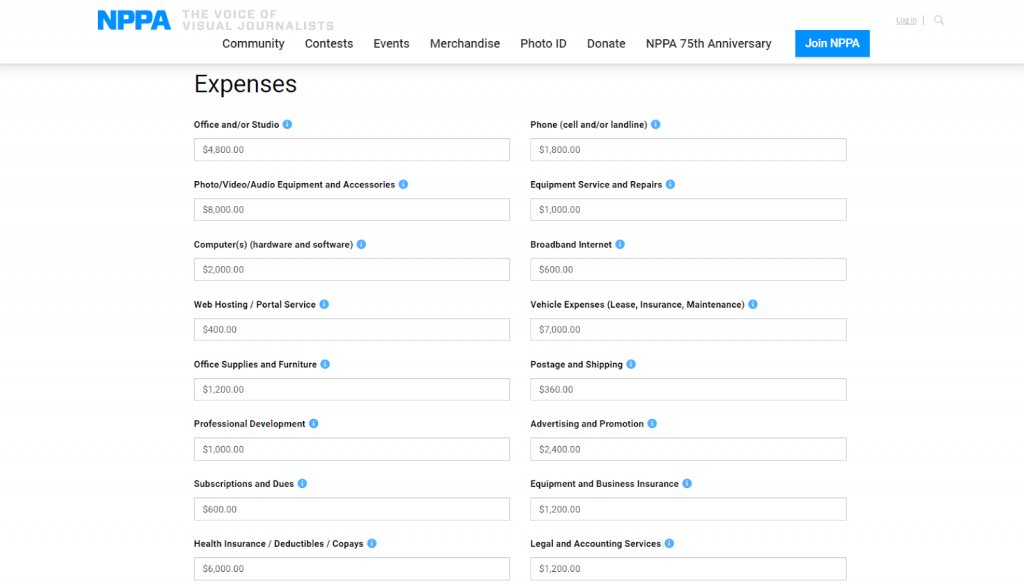1024x586 pixels.
Task: Click Postage and Shipping info icon
Action: tap(631, 364)
